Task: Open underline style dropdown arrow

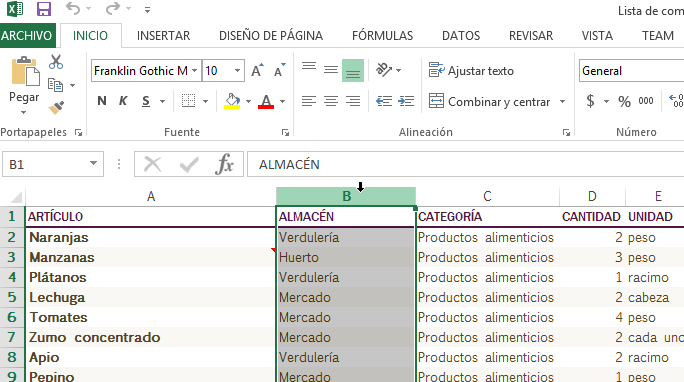Action: 162,102
